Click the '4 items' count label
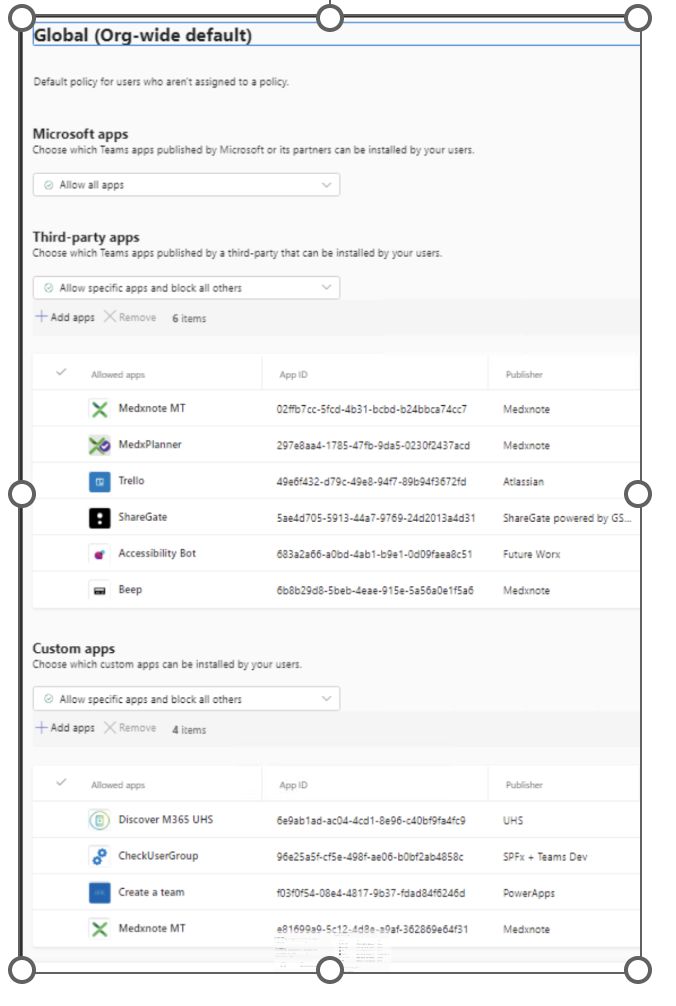Viewport: 676px width, 1006px height. point(189,729)
